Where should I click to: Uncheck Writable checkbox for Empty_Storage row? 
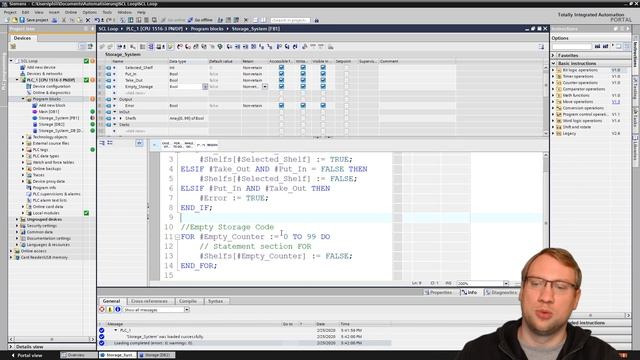pyautogui.click(x=303, y=87)
